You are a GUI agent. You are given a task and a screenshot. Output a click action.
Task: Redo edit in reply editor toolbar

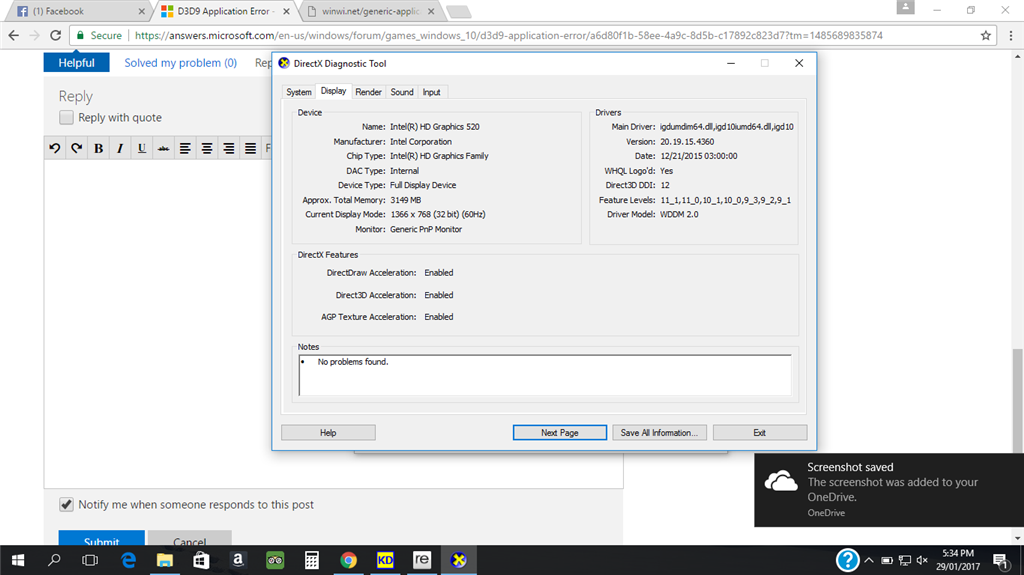[x=76, y=148]
